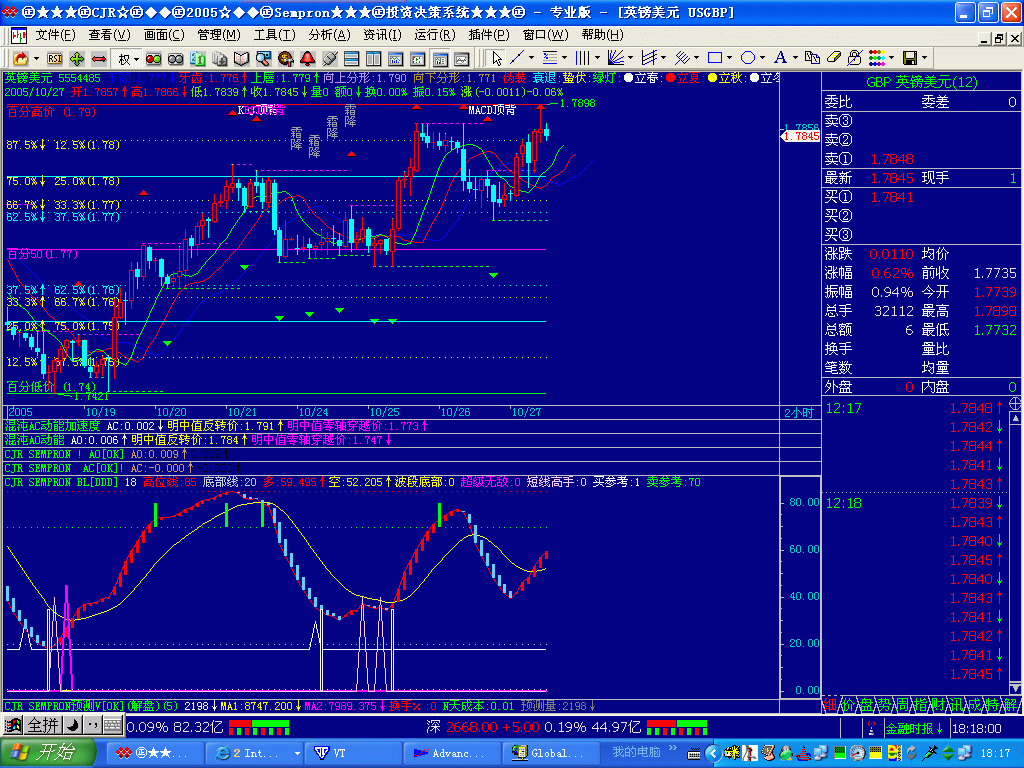Click scroll up arrow in tick list
The image size is (1024, 768).
1016,417
